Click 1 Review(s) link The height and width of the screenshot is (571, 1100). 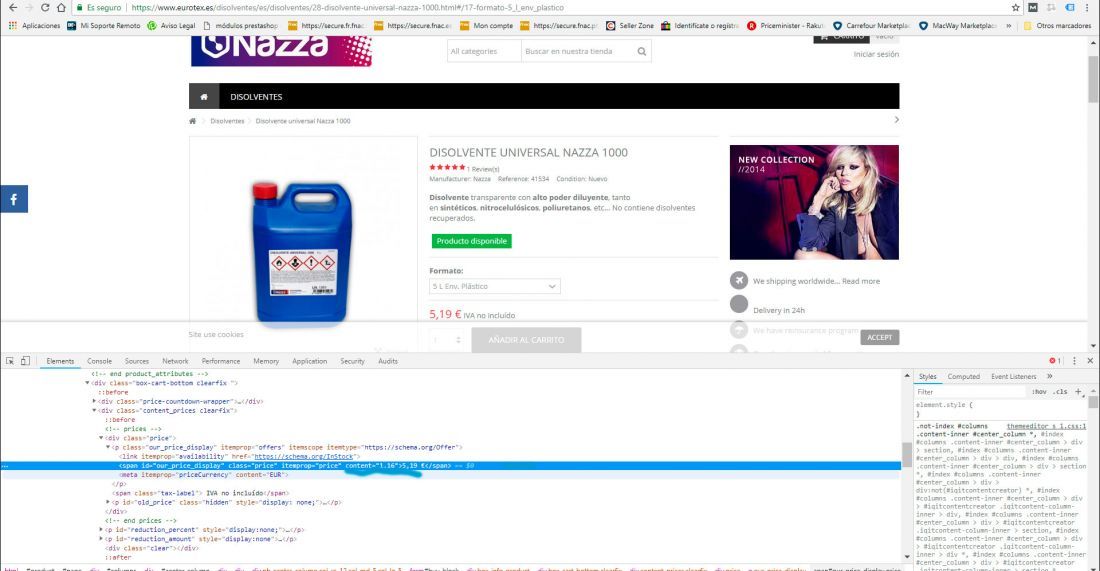[x=483, y=169]
